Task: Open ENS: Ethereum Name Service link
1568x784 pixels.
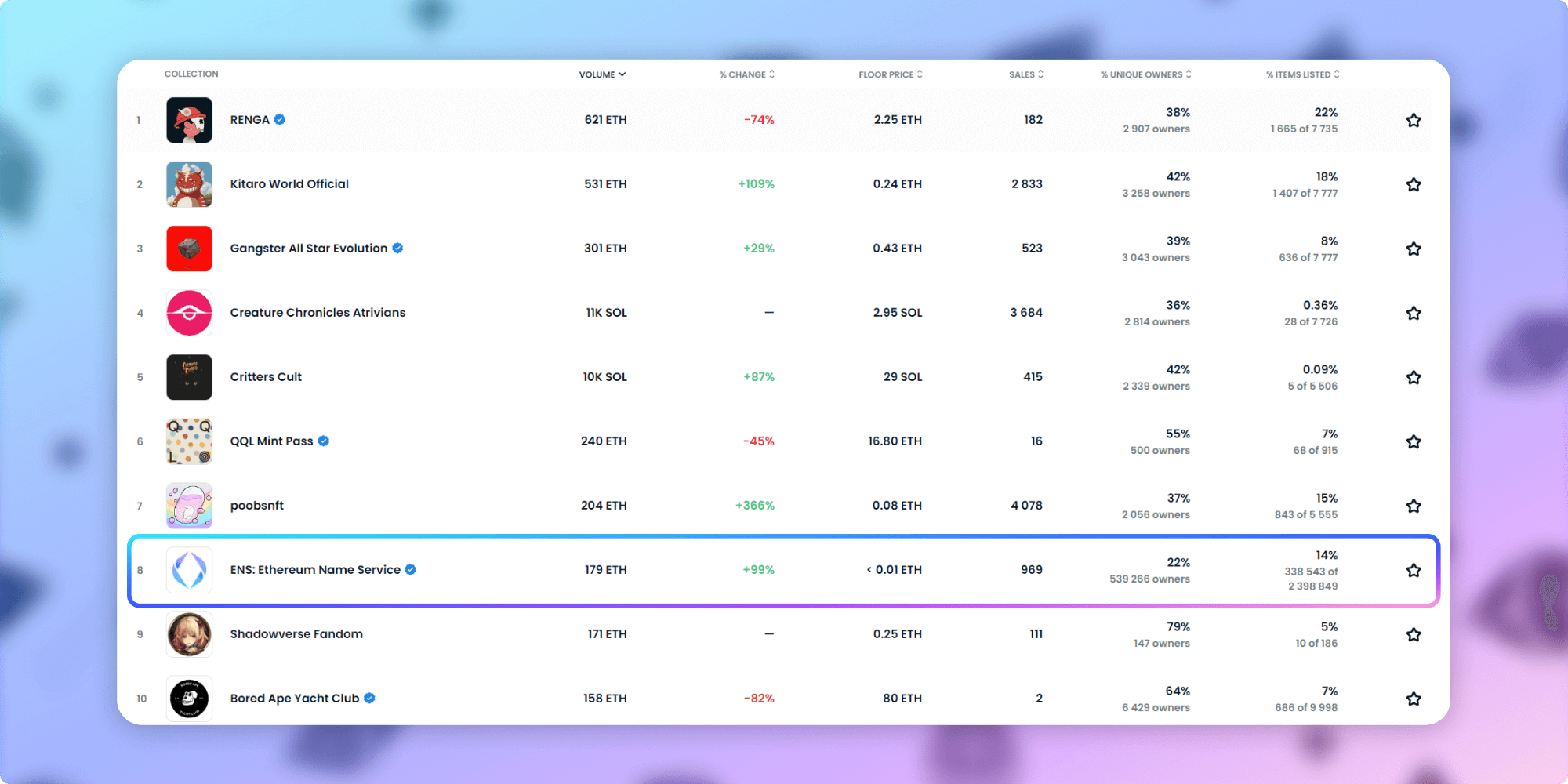Action: pos(315,570)
